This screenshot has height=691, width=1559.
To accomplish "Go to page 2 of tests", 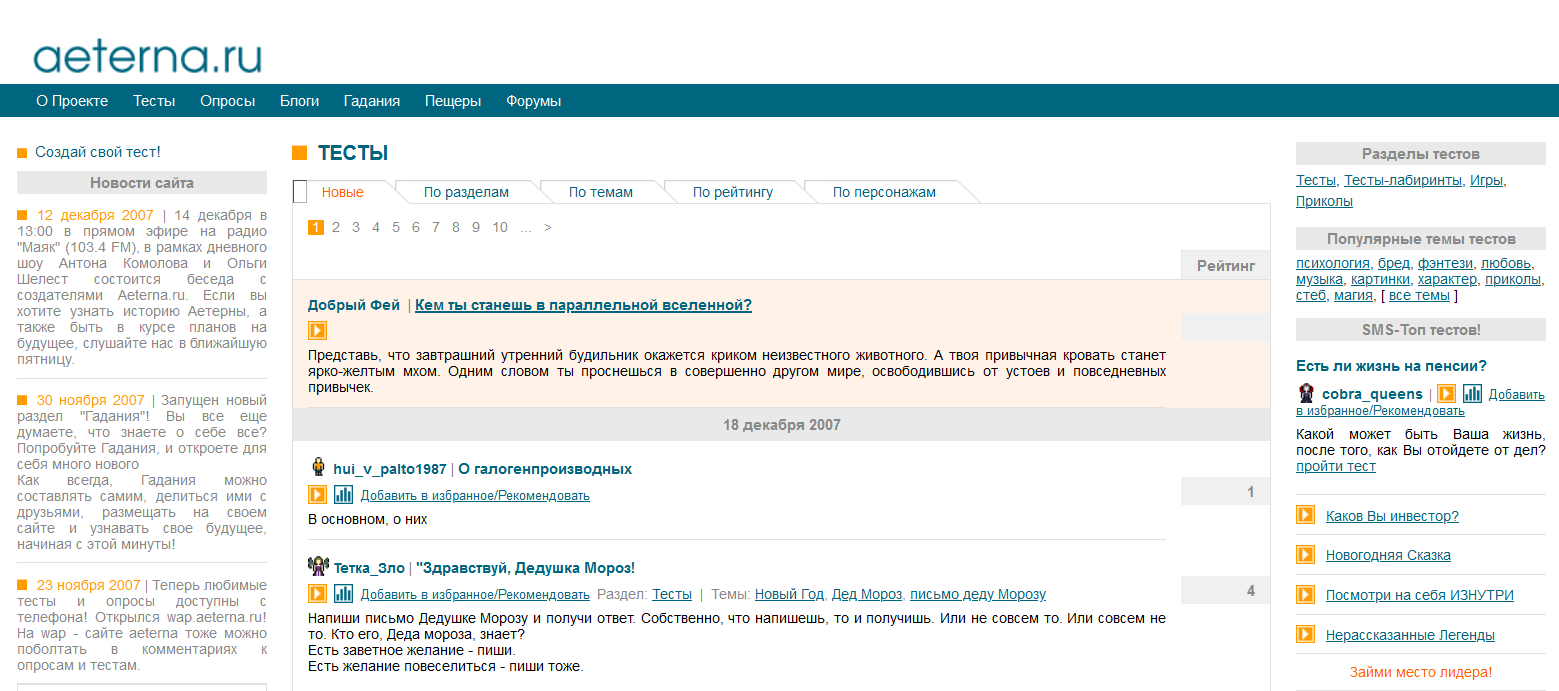I will click(336, 227).
